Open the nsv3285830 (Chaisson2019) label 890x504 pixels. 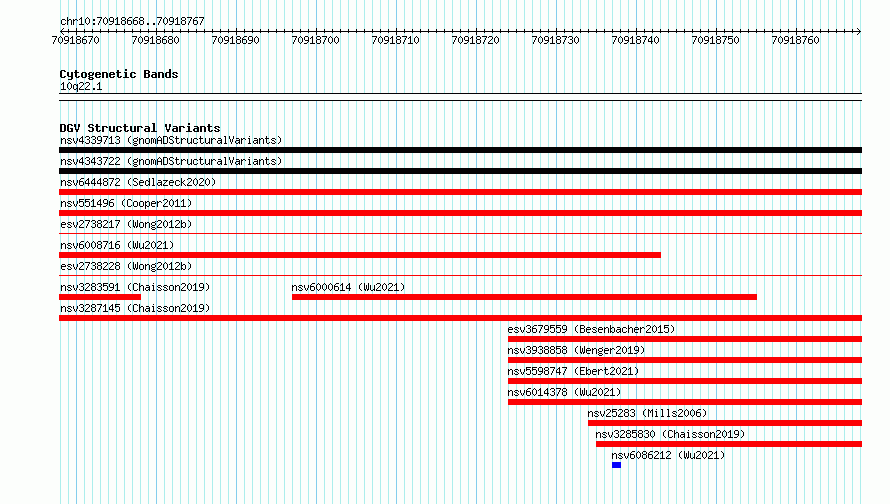(x=670, y=434)
